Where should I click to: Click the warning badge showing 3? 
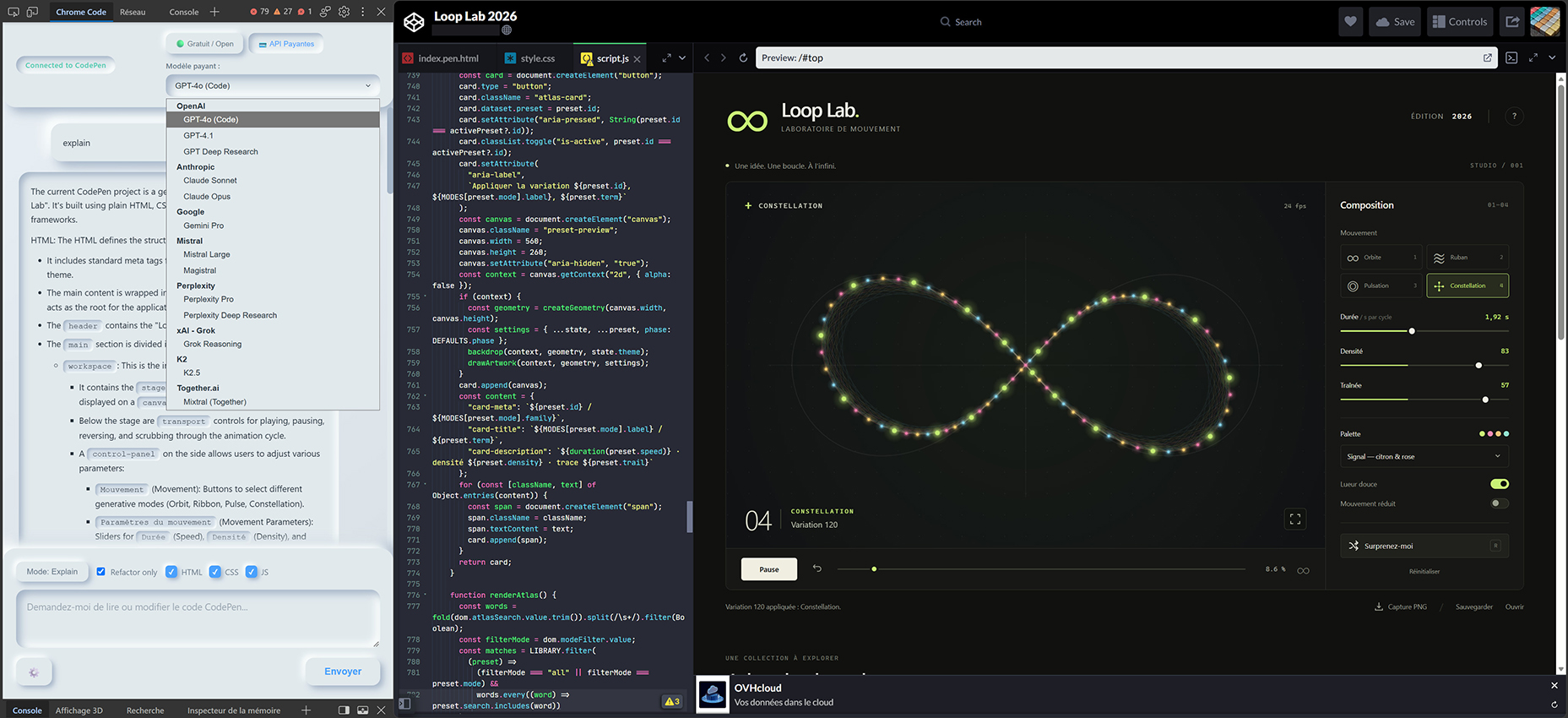pos(672,702)
